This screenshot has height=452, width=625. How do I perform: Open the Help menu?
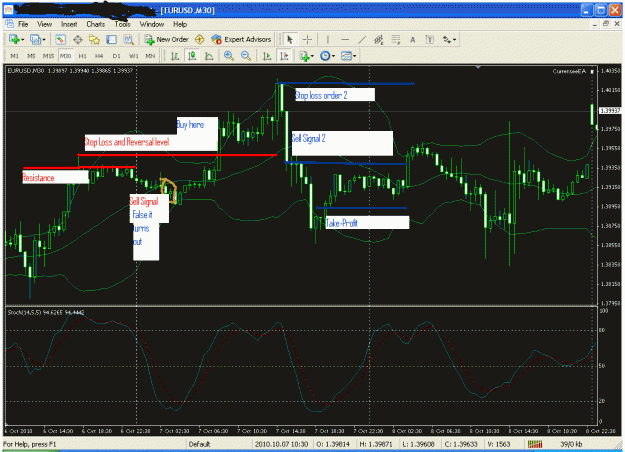[x=180, y=24]
